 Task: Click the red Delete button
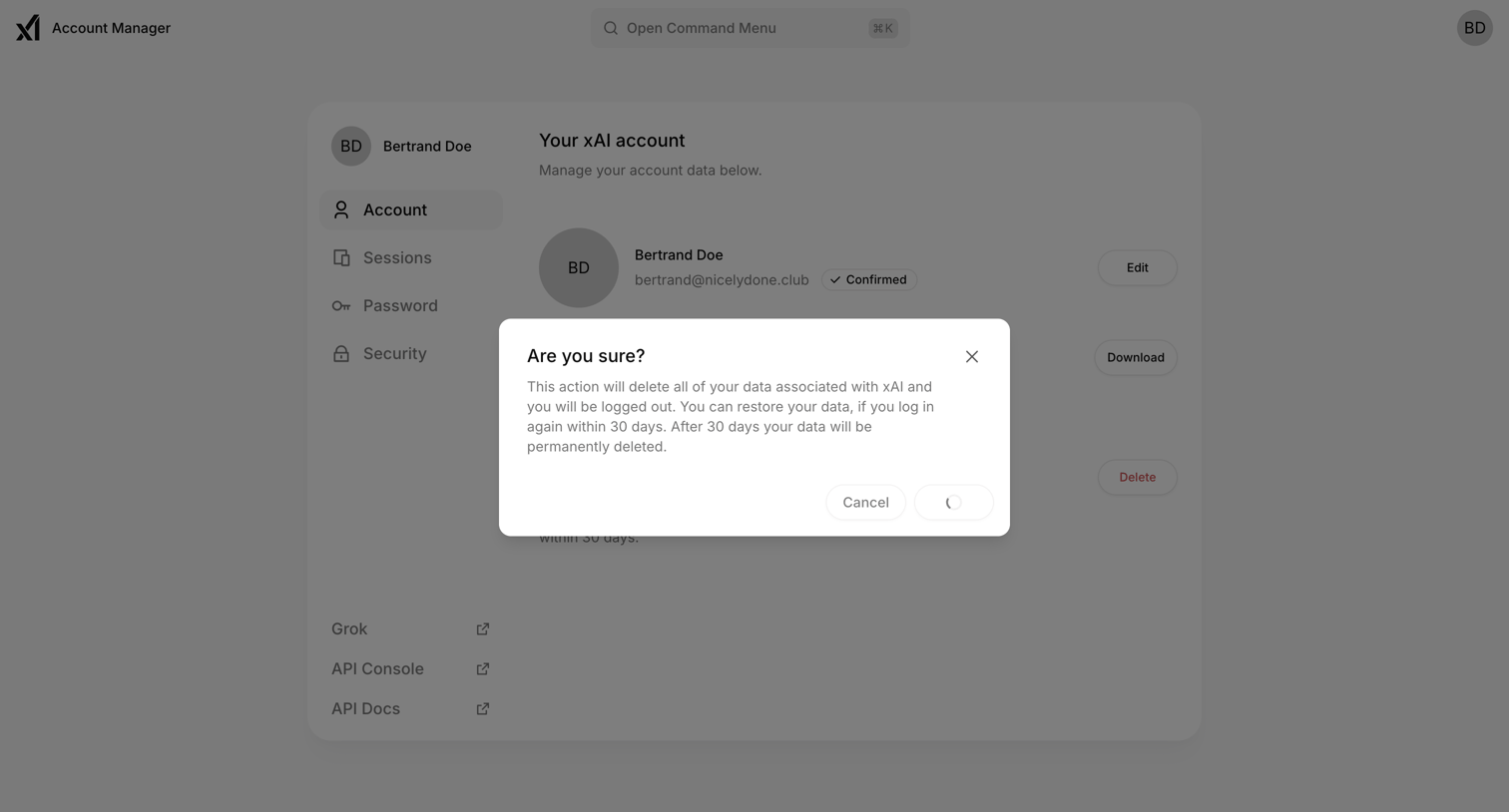pos(1137,477)
